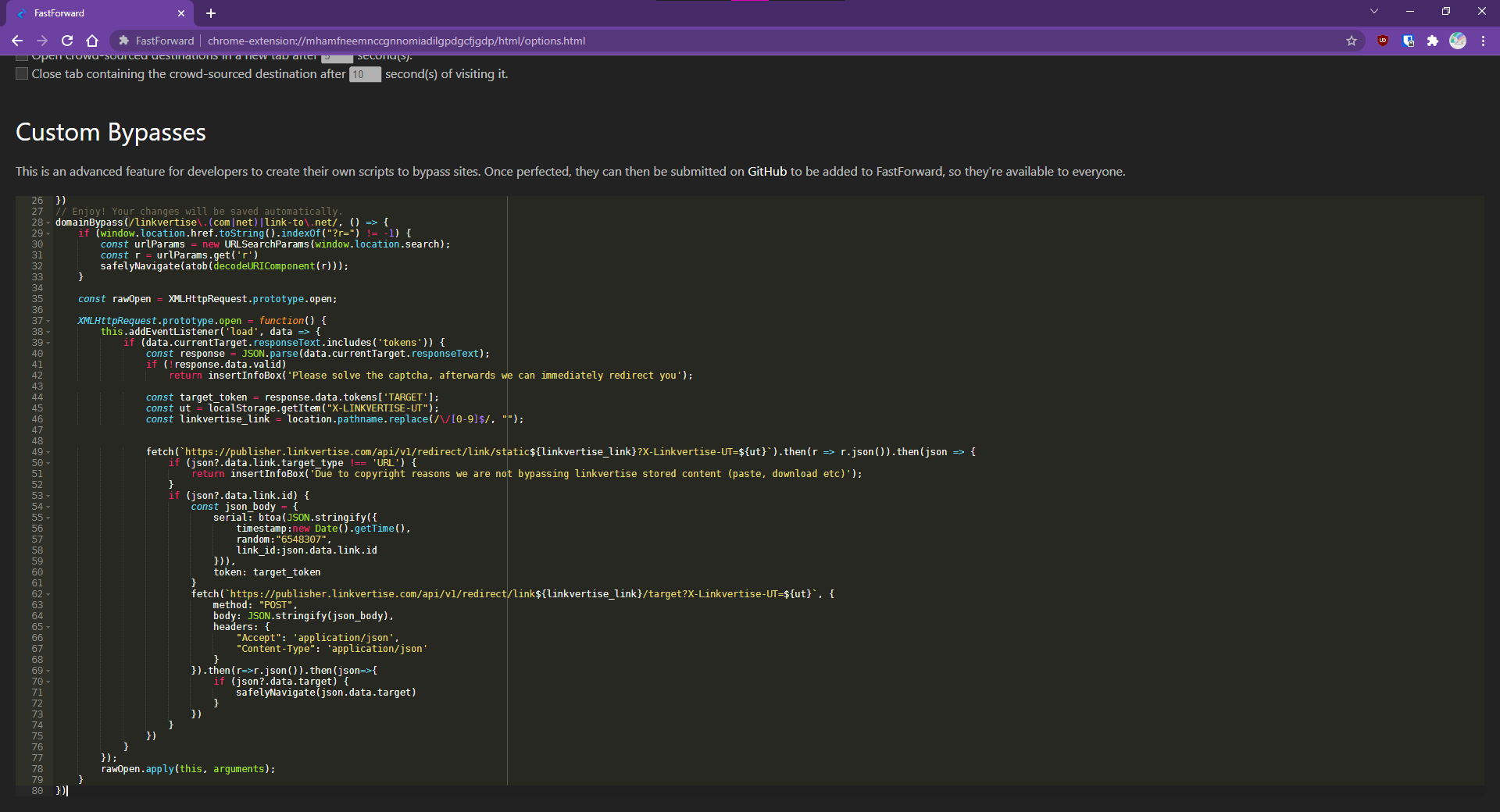The height and width of the screenshot is (812, 1500).
Task: Select the FastForward tab
Action: pyautogui.click(x=102, y=13)
